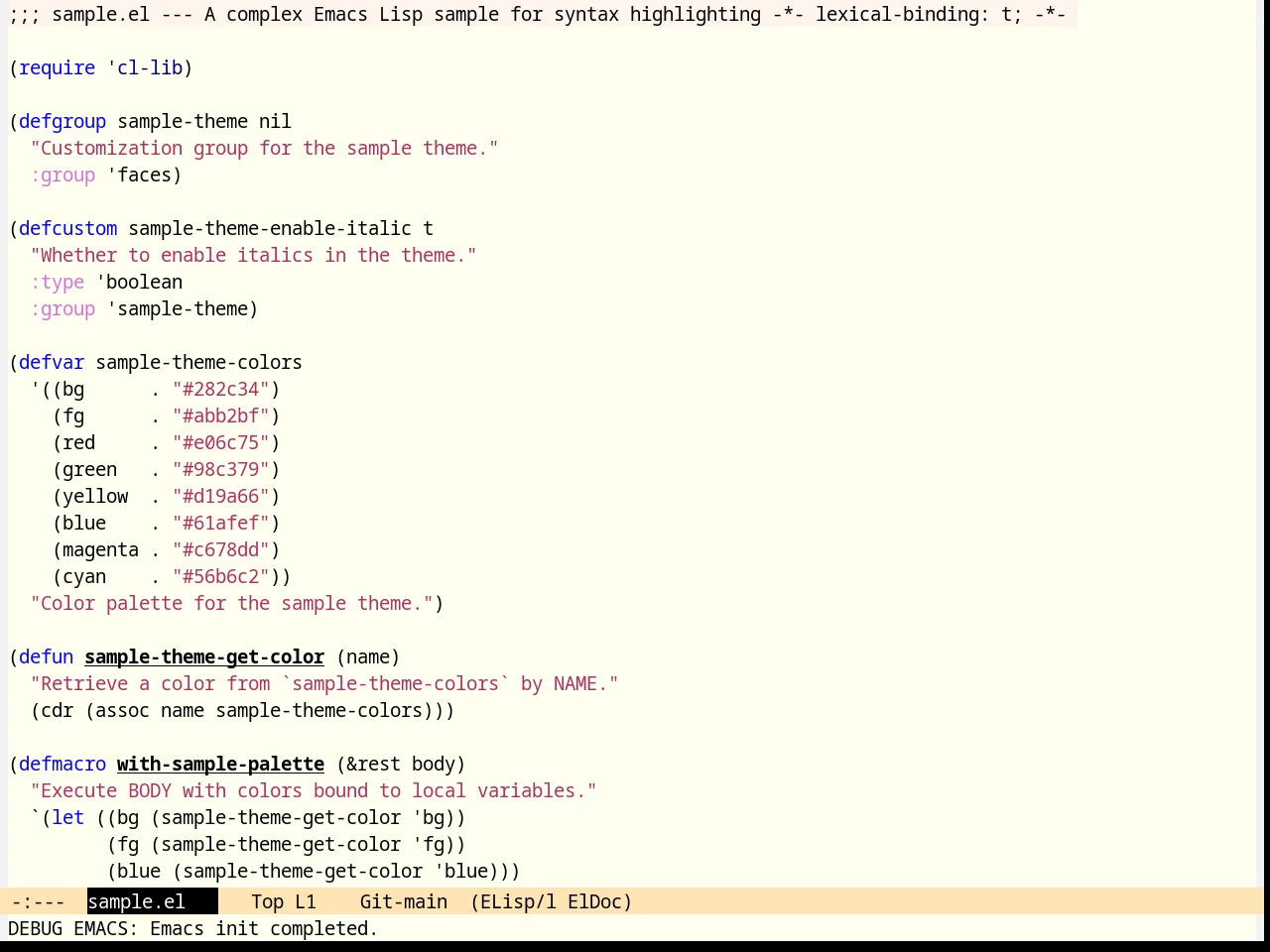Click the 'boolean' symbol

tap(144, 282)
